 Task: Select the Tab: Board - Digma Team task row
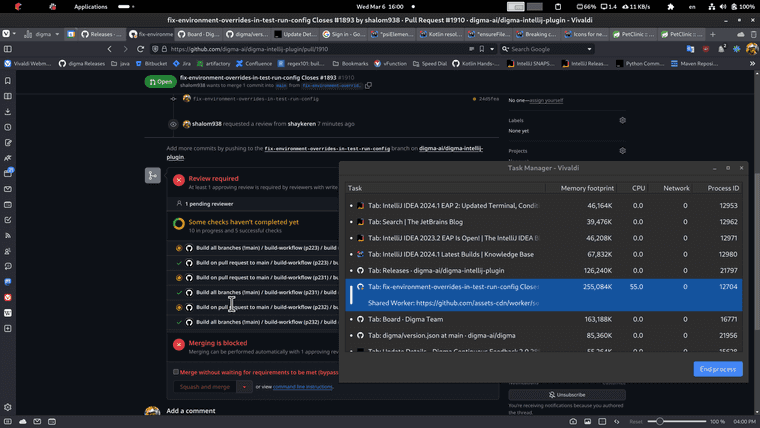(x=544, y=319)
